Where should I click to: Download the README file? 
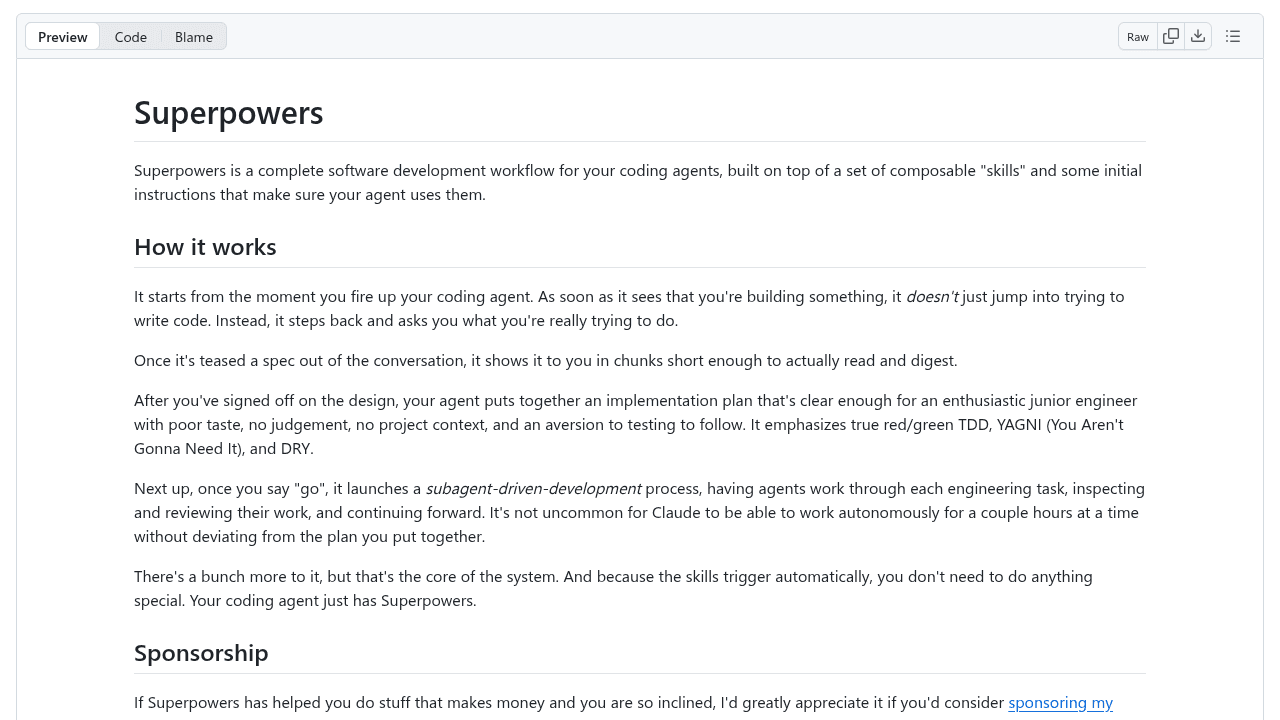point(1199,36)
